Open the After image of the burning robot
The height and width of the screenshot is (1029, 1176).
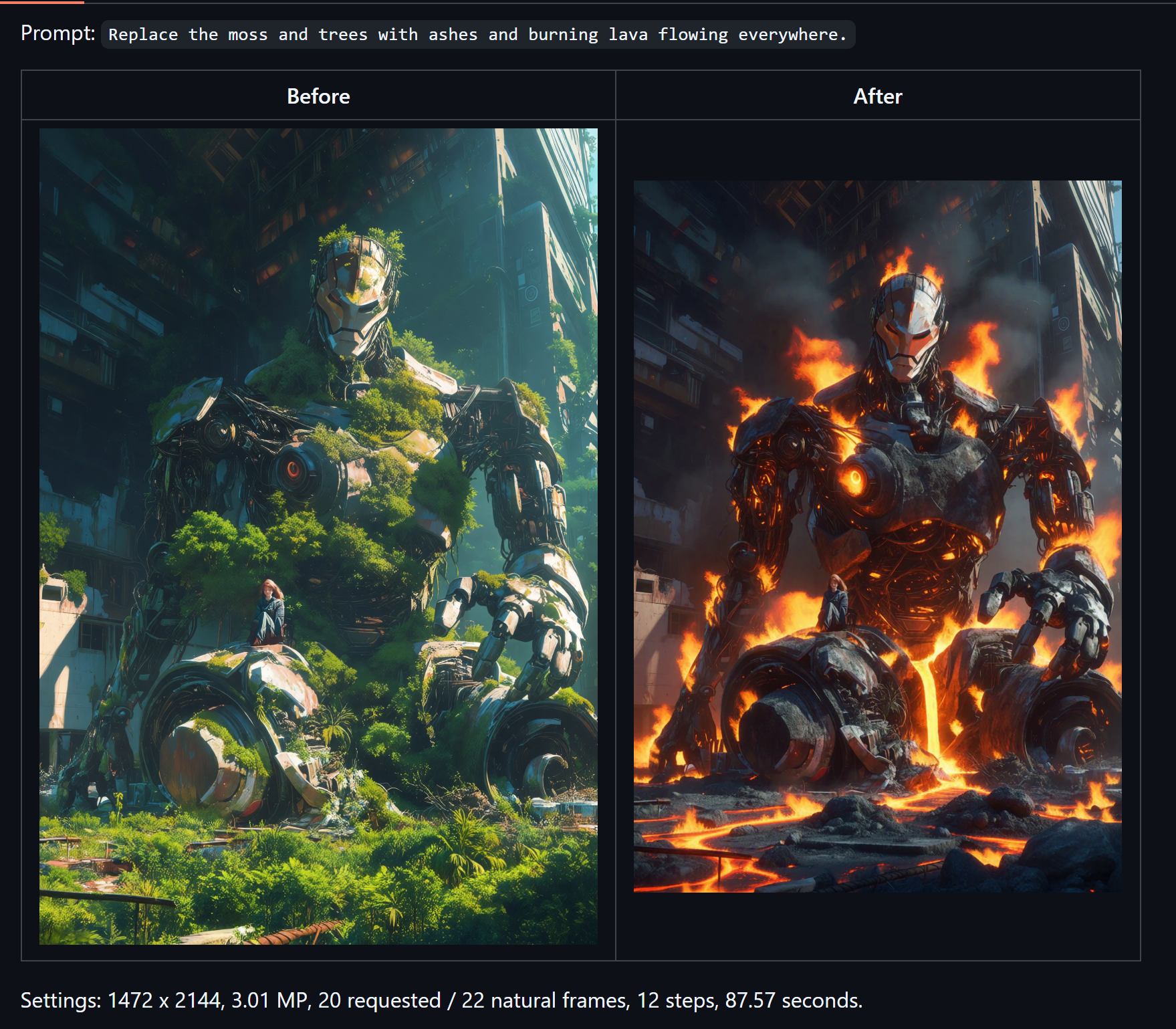[x=878, y=536]
